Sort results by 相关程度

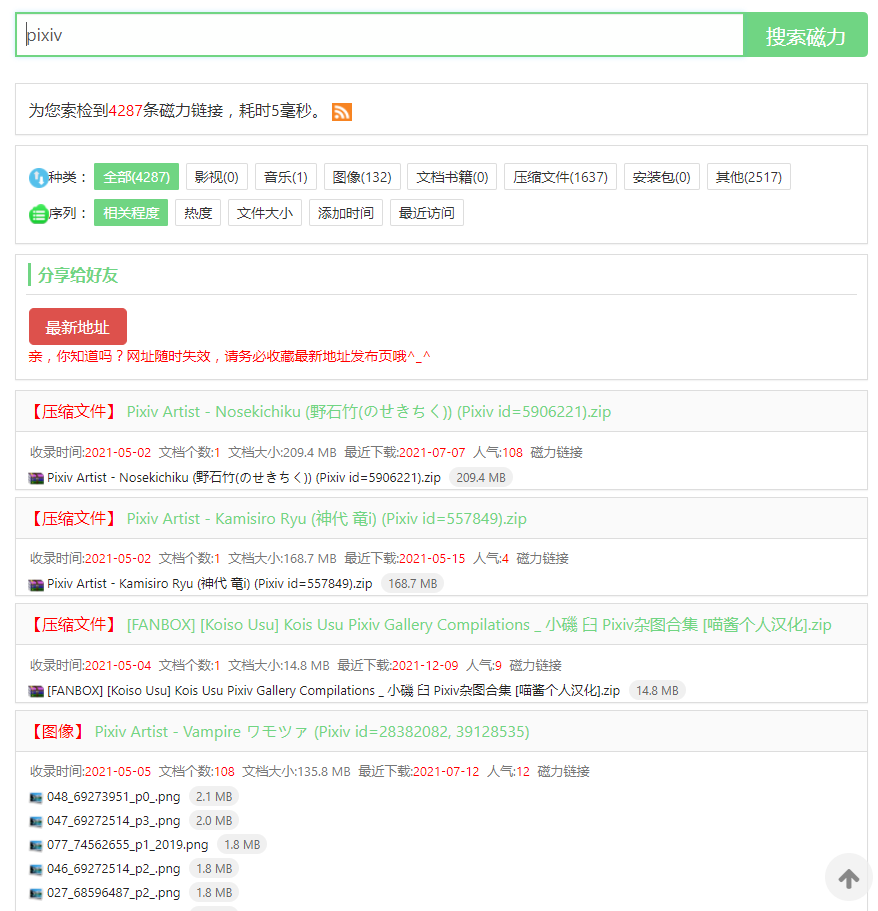(x=131, y=213)
